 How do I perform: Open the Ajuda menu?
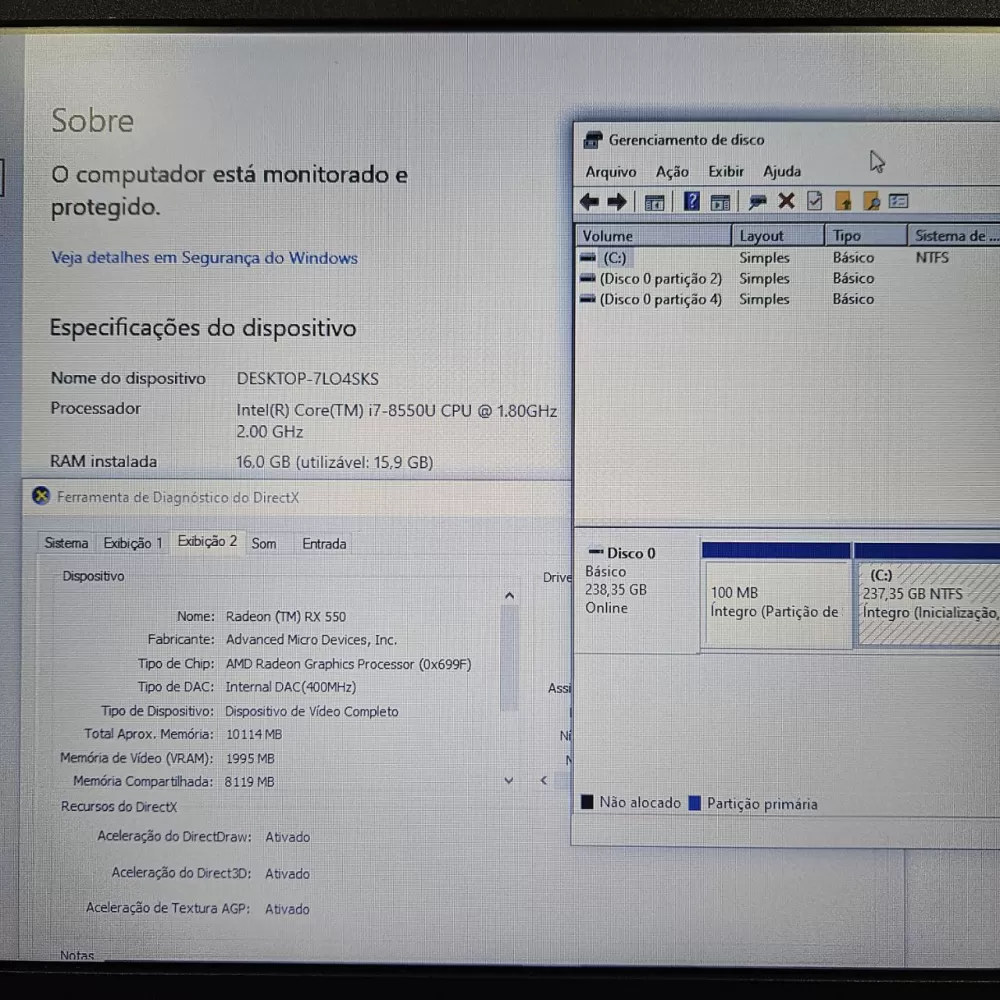point(782,172)
